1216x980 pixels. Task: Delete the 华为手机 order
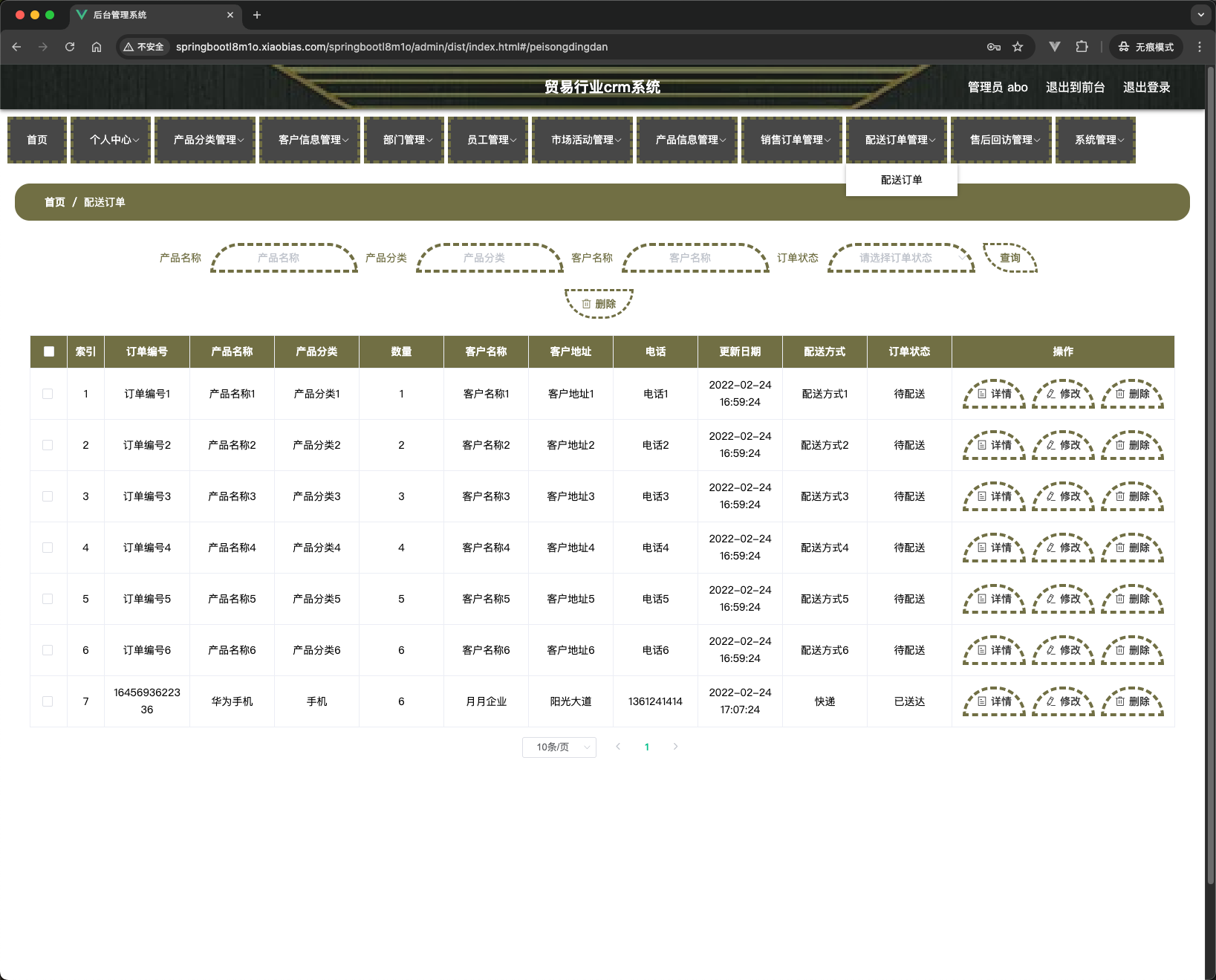point(1132,701)
